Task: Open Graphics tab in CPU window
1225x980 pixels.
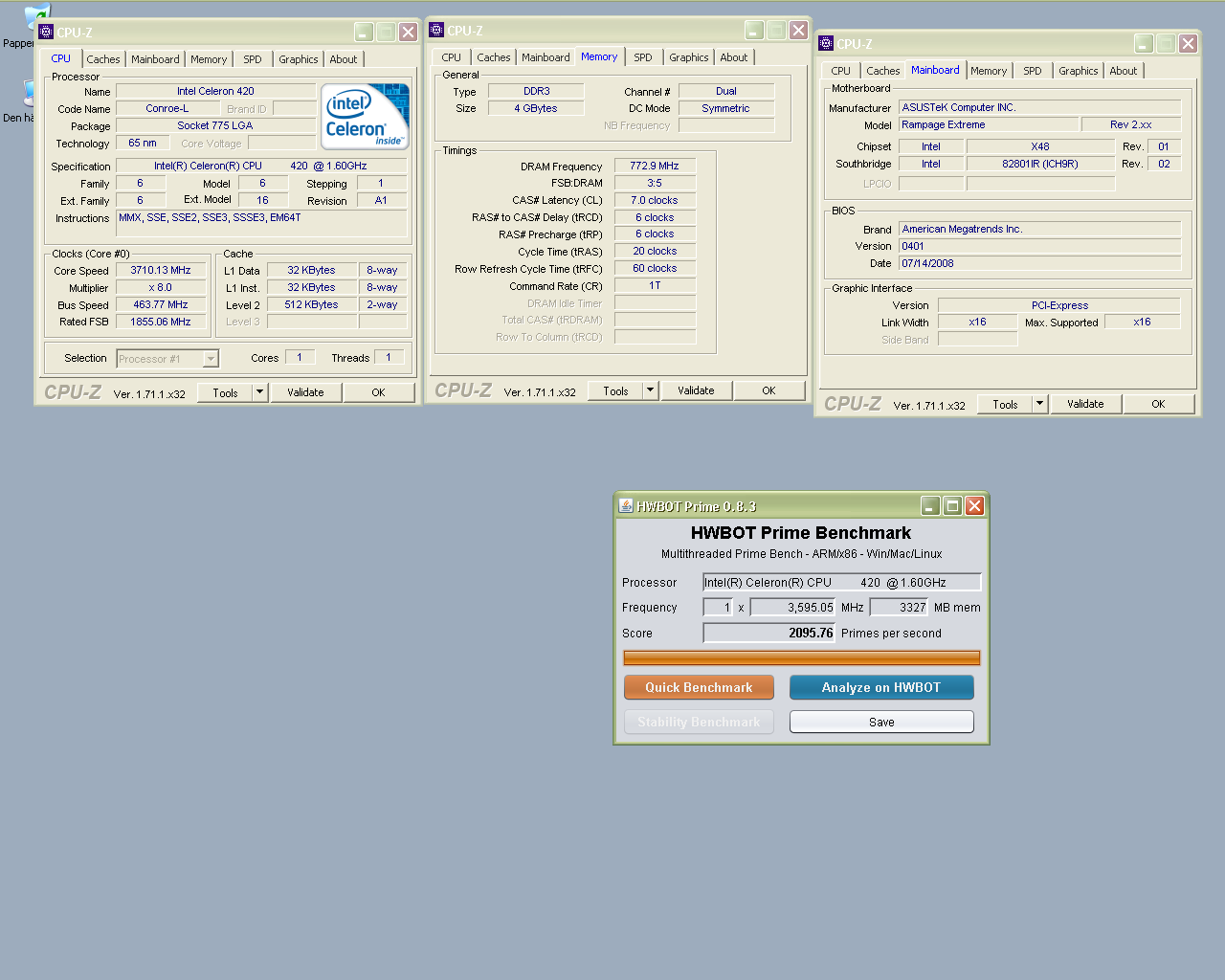Action: pos(299,59)
